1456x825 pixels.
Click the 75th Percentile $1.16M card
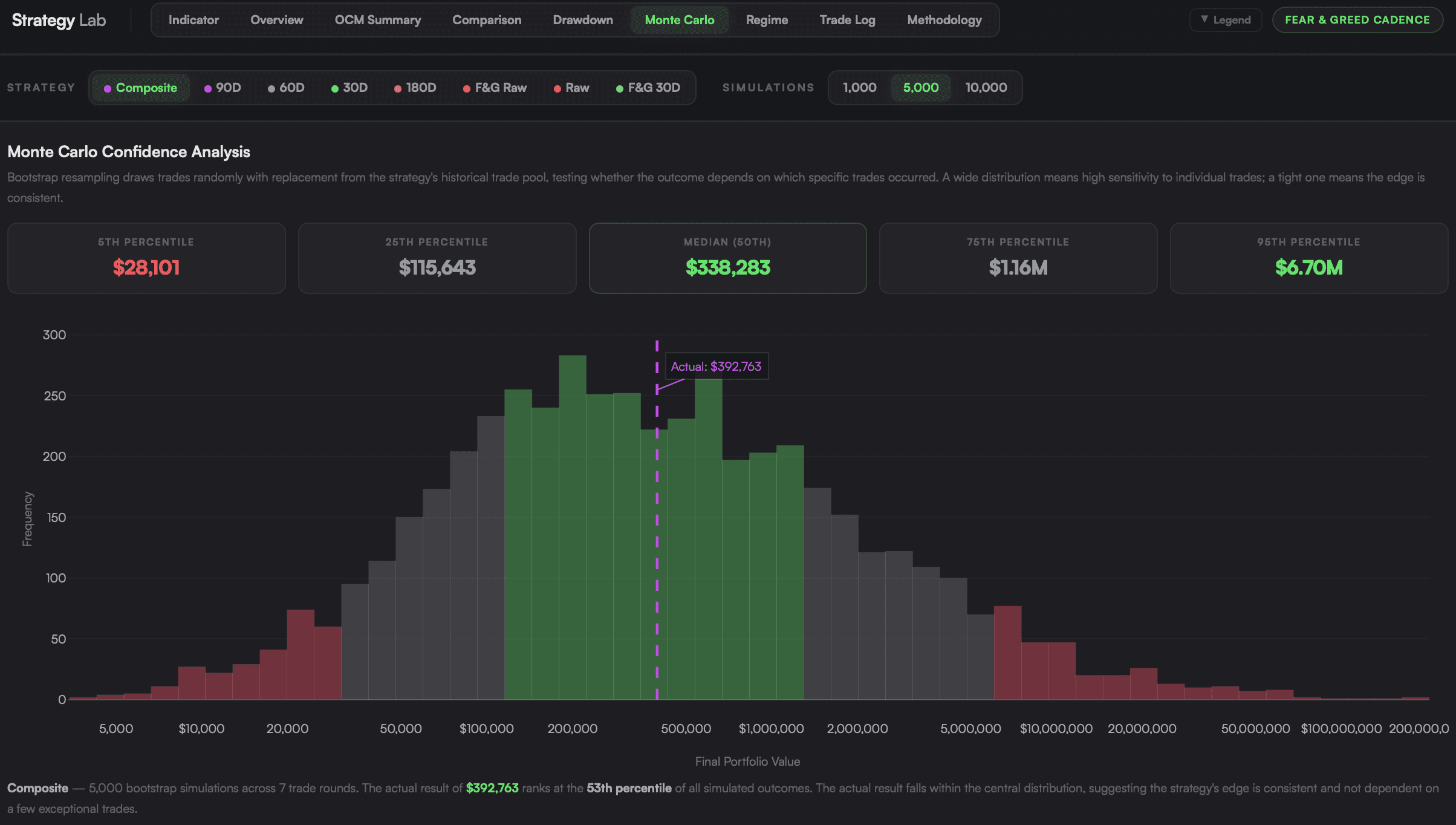(1018, 258)
